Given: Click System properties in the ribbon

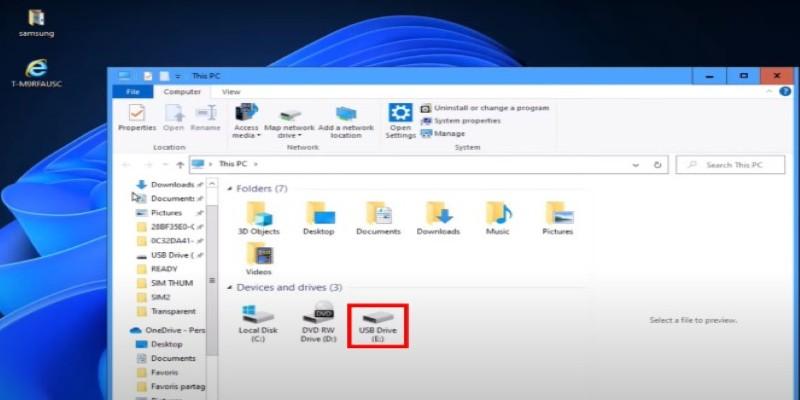Looking at the screenshot, I should click(467, 121).
